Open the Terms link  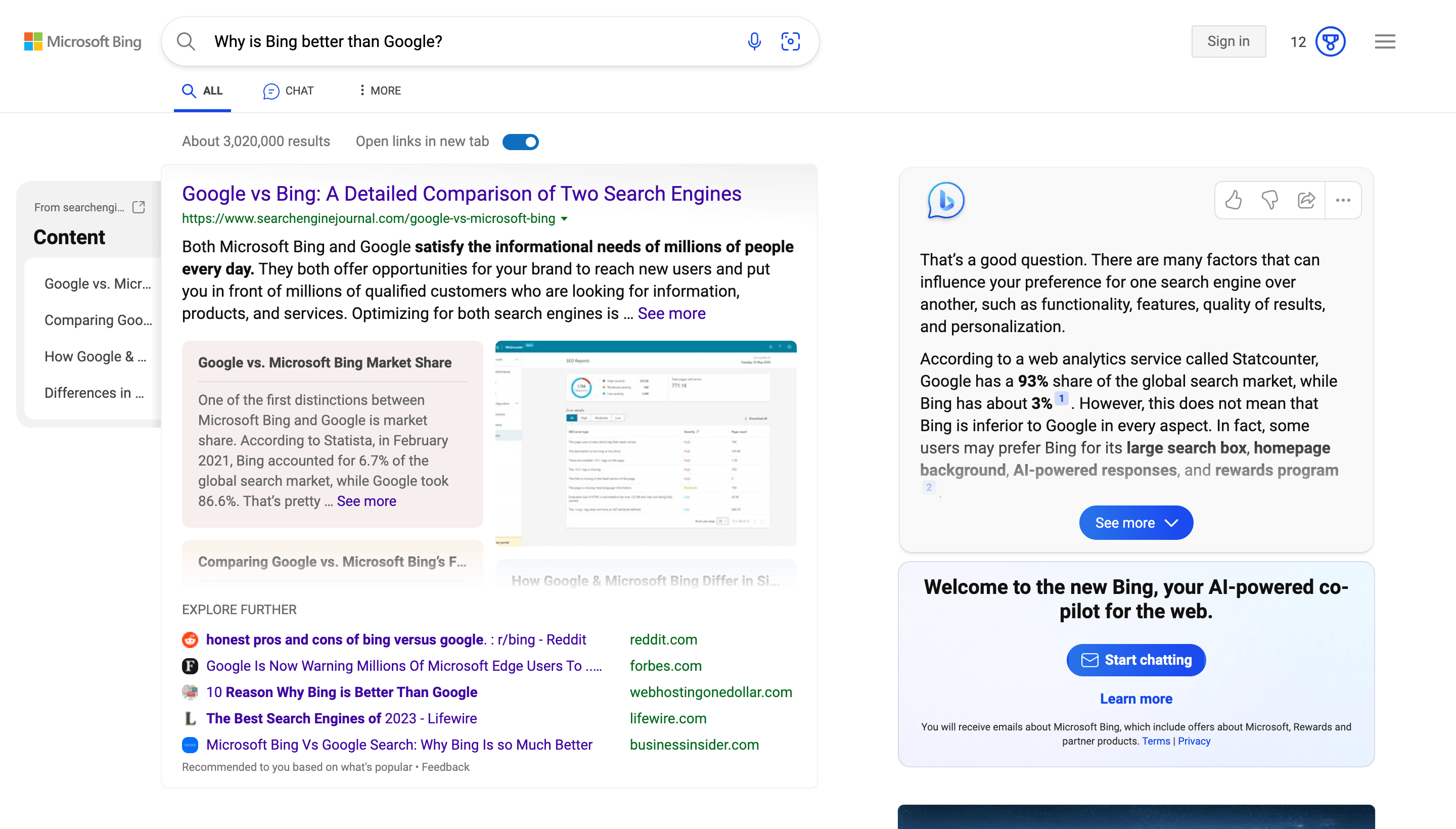(x=1155, y=742)
